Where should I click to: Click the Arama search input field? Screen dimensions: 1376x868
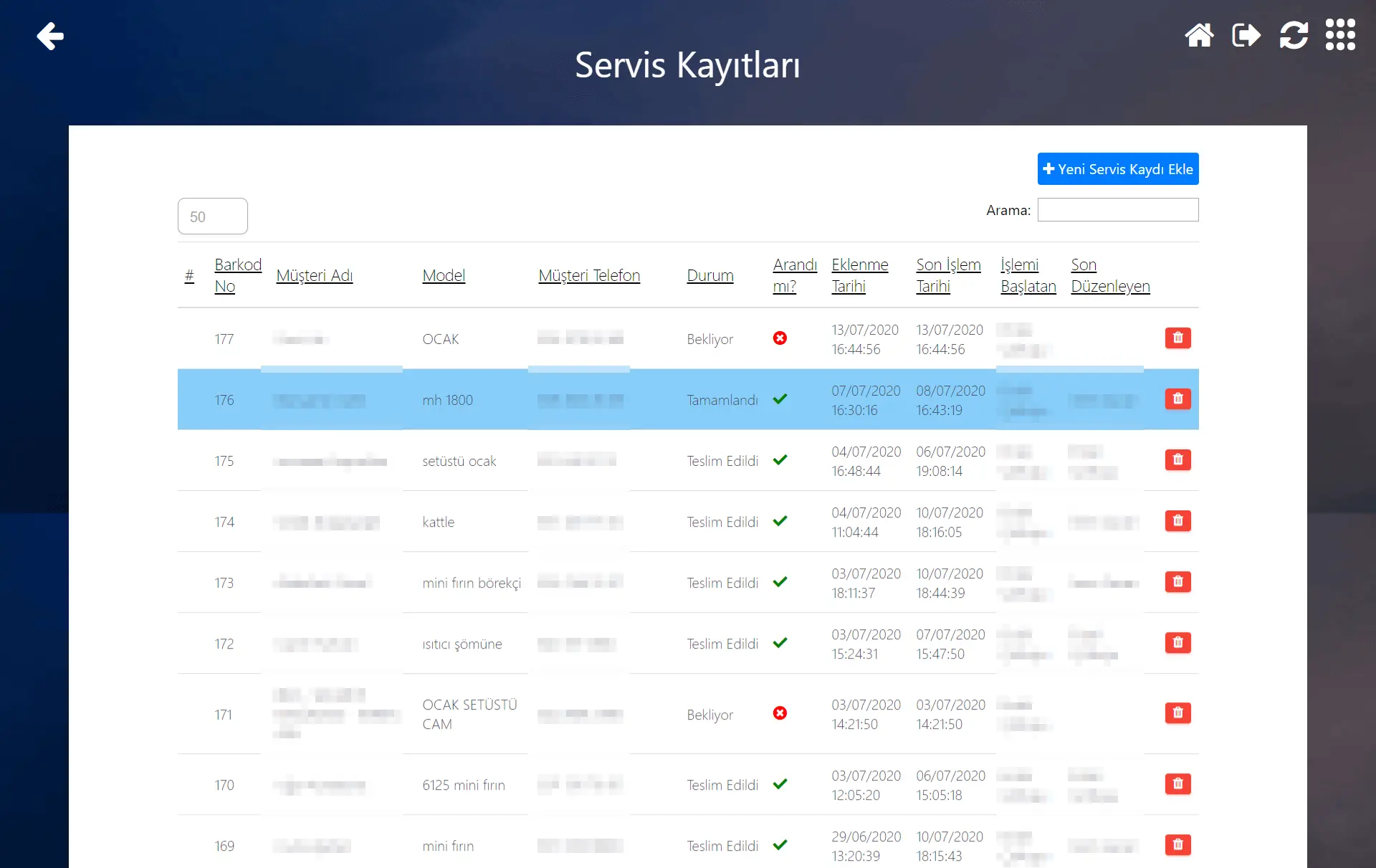1117,210
